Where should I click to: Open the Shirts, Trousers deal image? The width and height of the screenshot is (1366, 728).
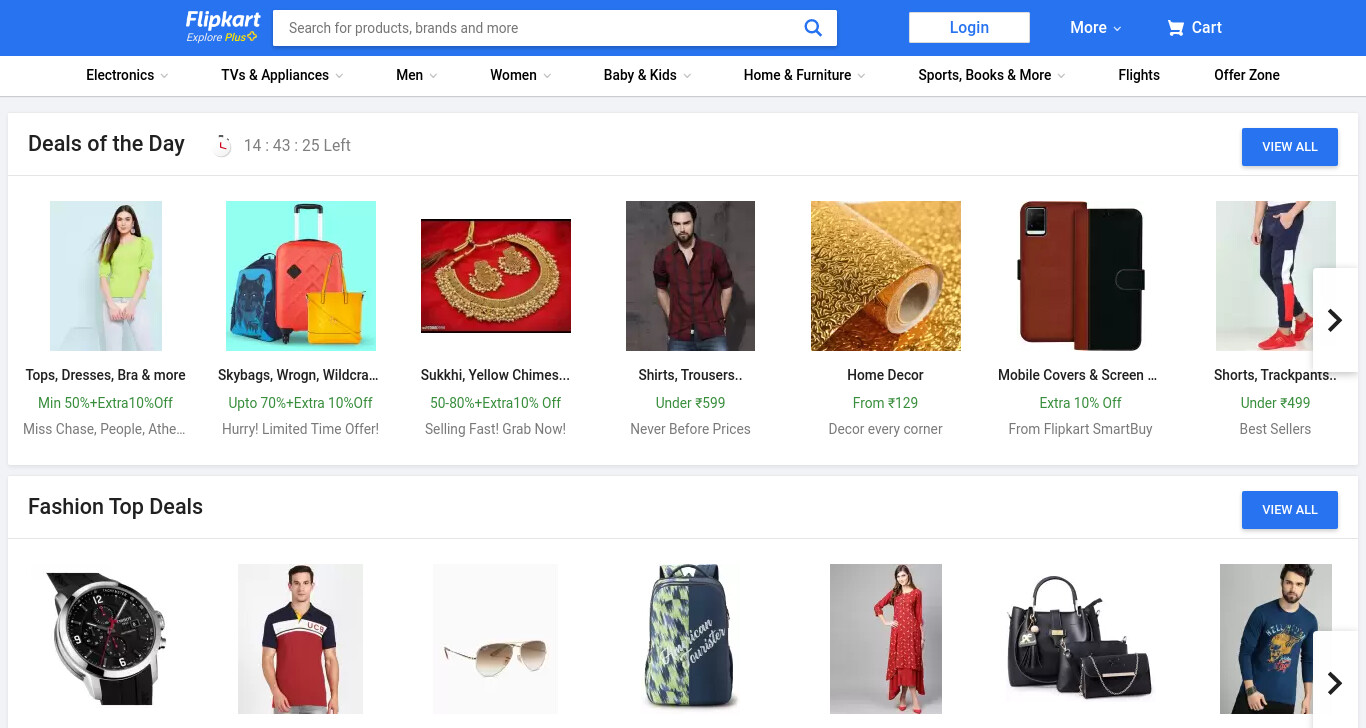[x=690, y=276]
